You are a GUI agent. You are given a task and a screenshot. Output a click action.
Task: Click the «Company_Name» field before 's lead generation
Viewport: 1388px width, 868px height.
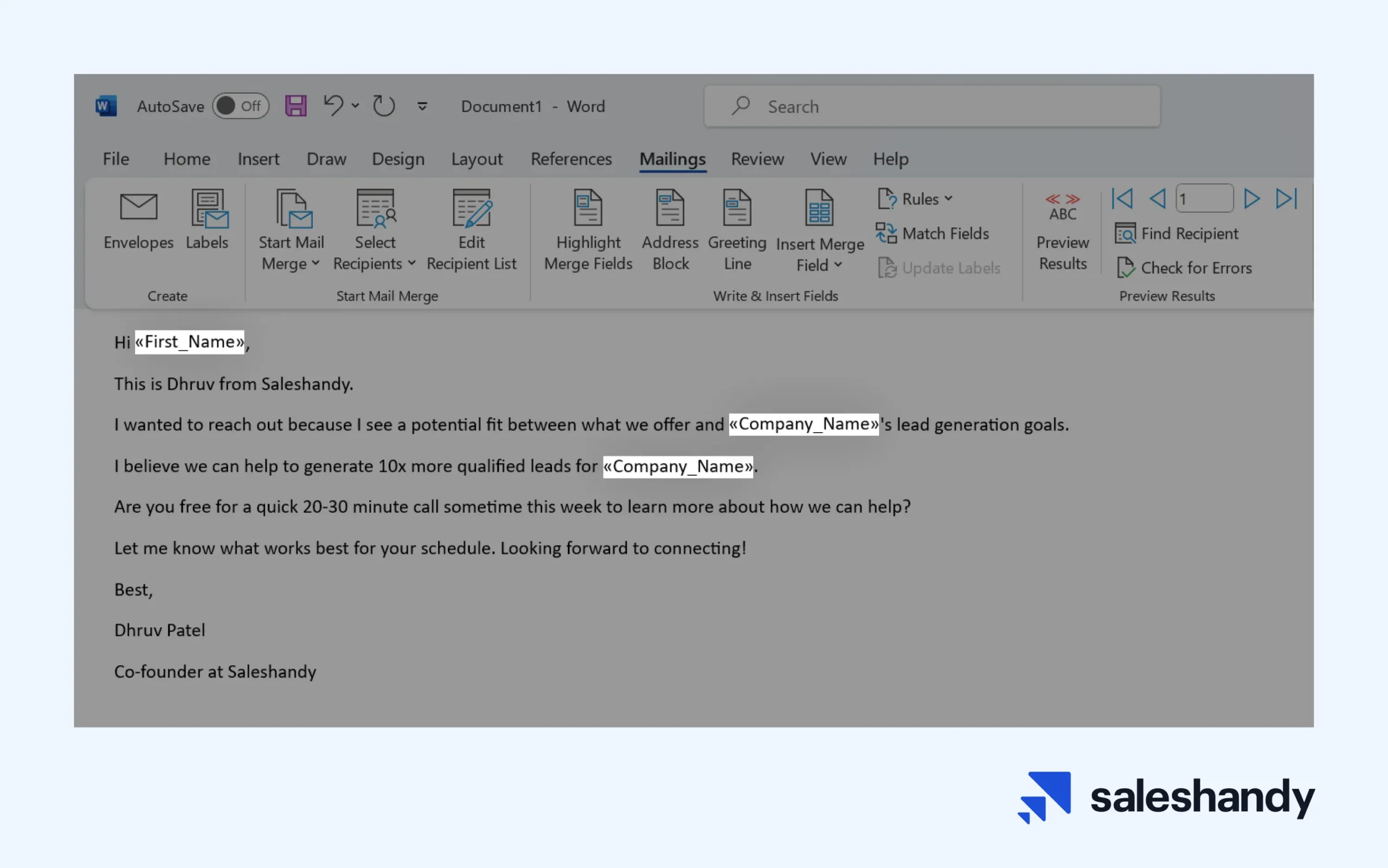[x=803, y=424]
